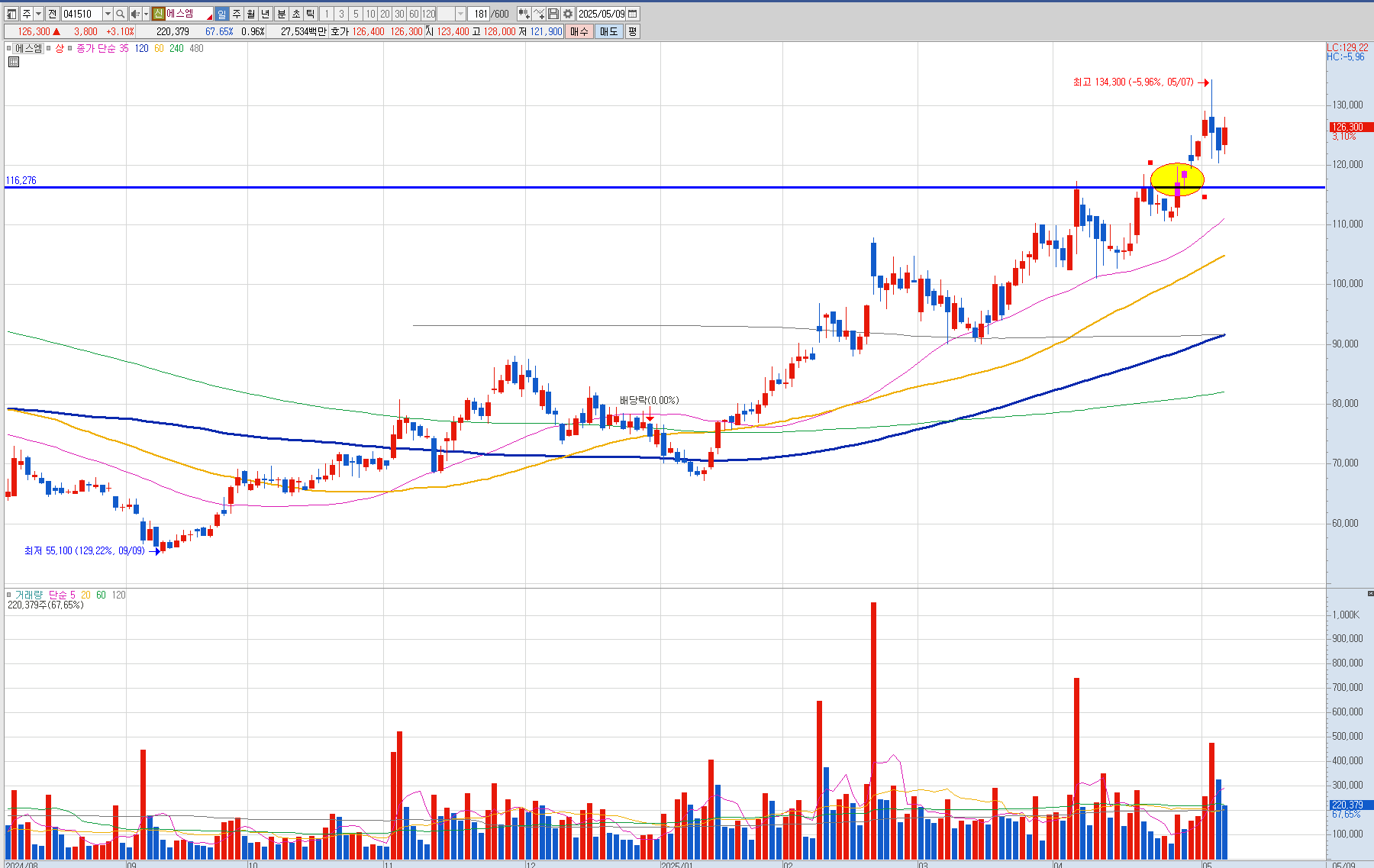
Task: Choose interval 60 button
Action: pyautogui.click(x=414, y=14)
